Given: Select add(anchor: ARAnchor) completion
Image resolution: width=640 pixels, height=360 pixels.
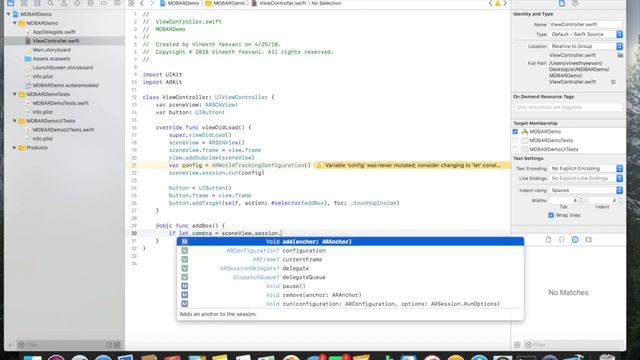Looking at the screenshot, I should point(350,242).
